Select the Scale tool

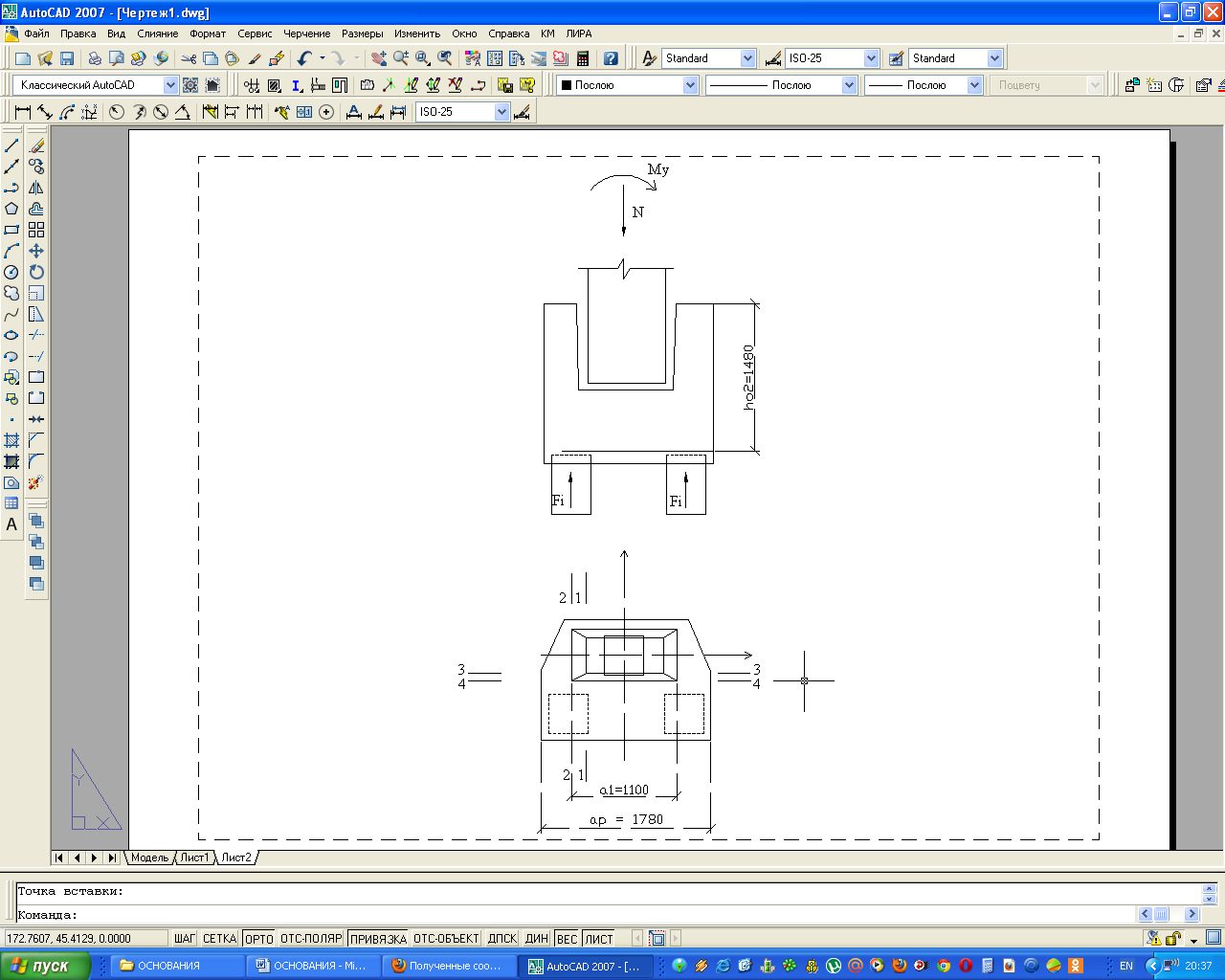click(36, 293)
